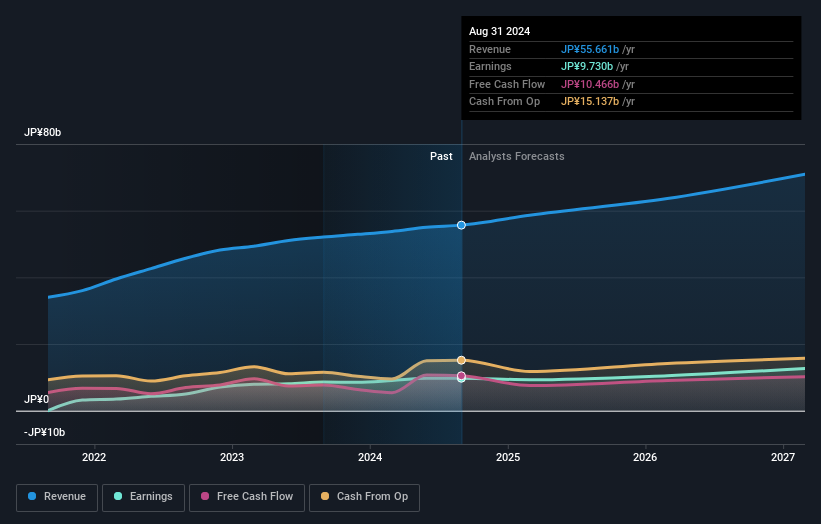Viewport: 821px width, 524px height.
Task: Select the 2026 x-axis label
Action: point(645,457)
